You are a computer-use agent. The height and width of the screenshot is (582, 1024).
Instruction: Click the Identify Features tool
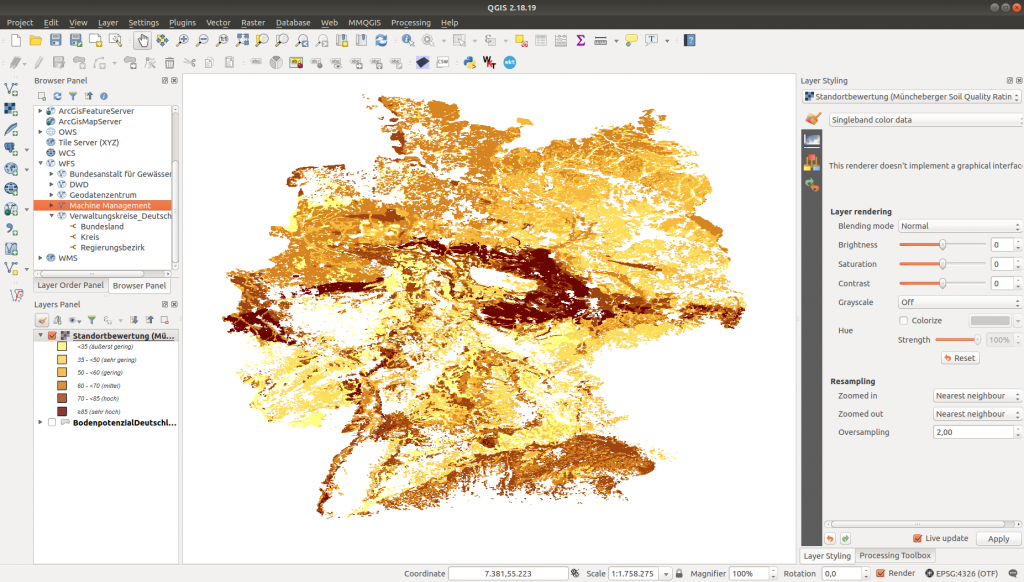408,40
